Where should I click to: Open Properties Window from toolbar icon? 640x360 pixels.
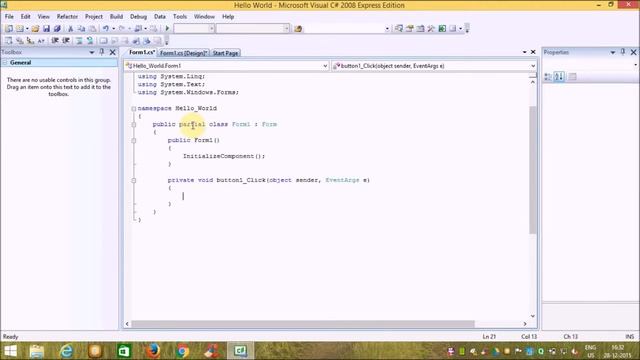(x=409, y=29)
